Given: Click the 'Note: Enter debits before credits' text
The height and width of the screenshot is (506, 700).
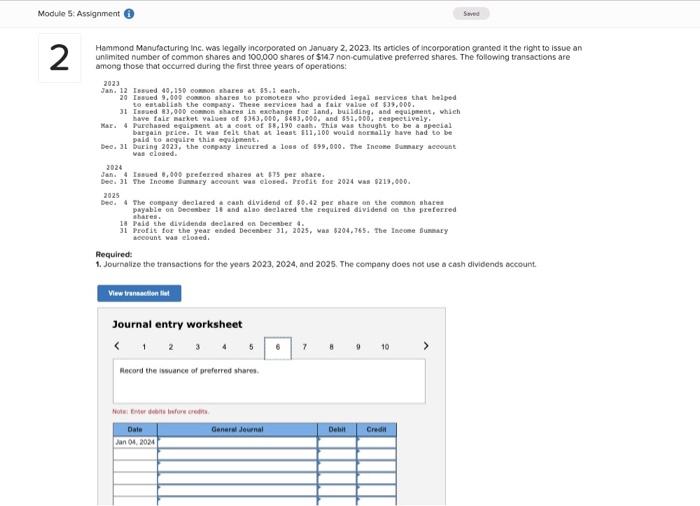Looking at the screenshot, I should coord(161,411).
